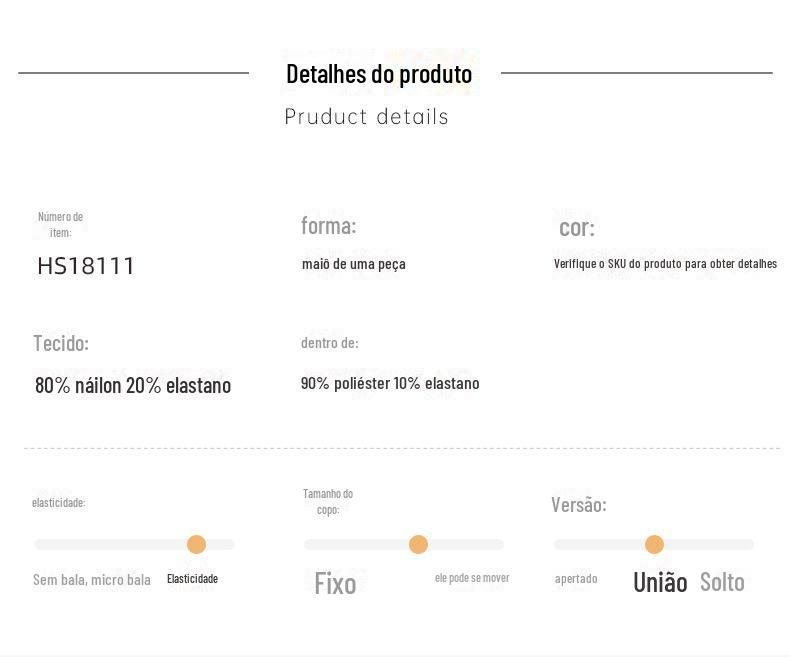Click the 'Pruduct details' subtitle
This screenshot has height=657, width=790.
[367, 117]
